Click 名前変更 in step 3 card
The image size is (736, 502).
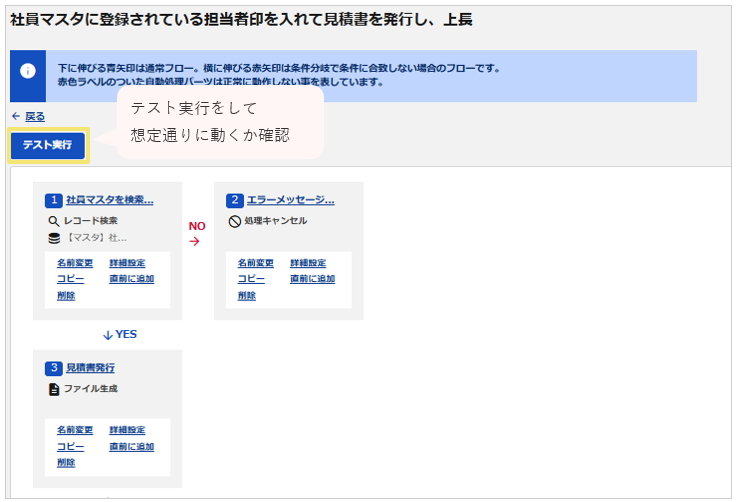(75, 430)
